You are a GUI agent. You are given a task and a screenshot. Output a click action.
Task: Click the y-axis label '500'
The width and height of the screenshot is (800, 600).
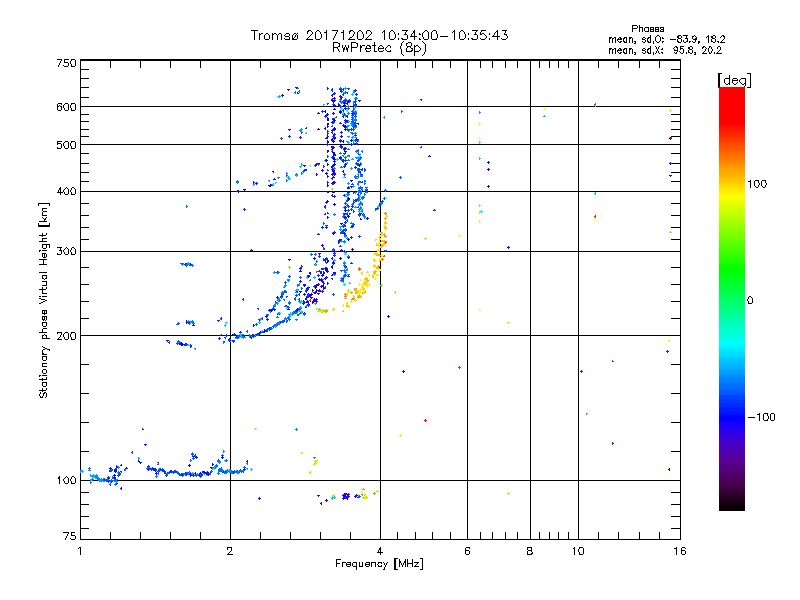(66, 145)
